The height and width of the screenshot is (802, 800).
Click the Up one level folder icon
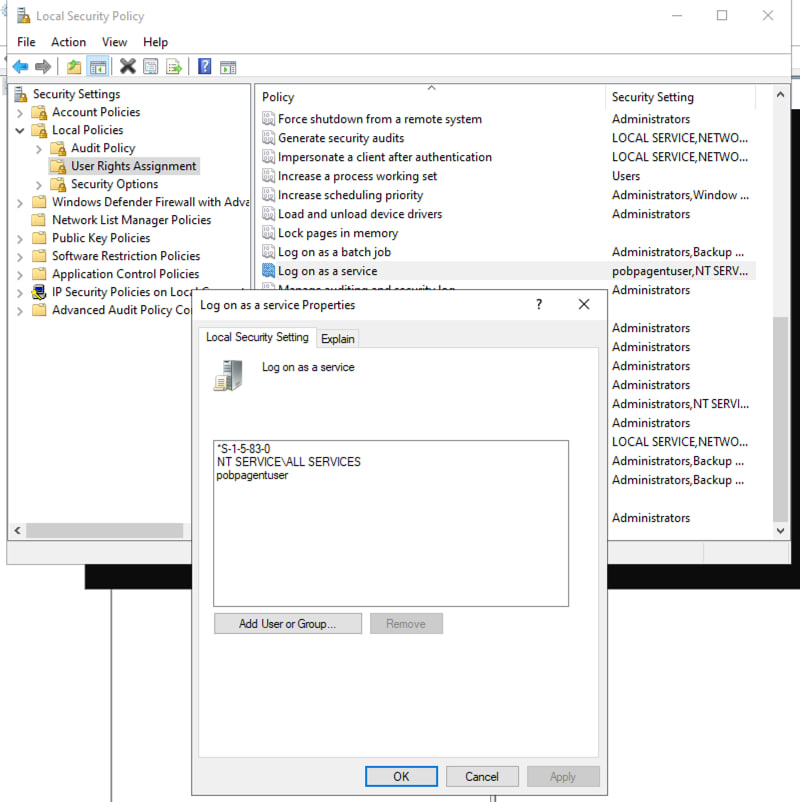74,66
